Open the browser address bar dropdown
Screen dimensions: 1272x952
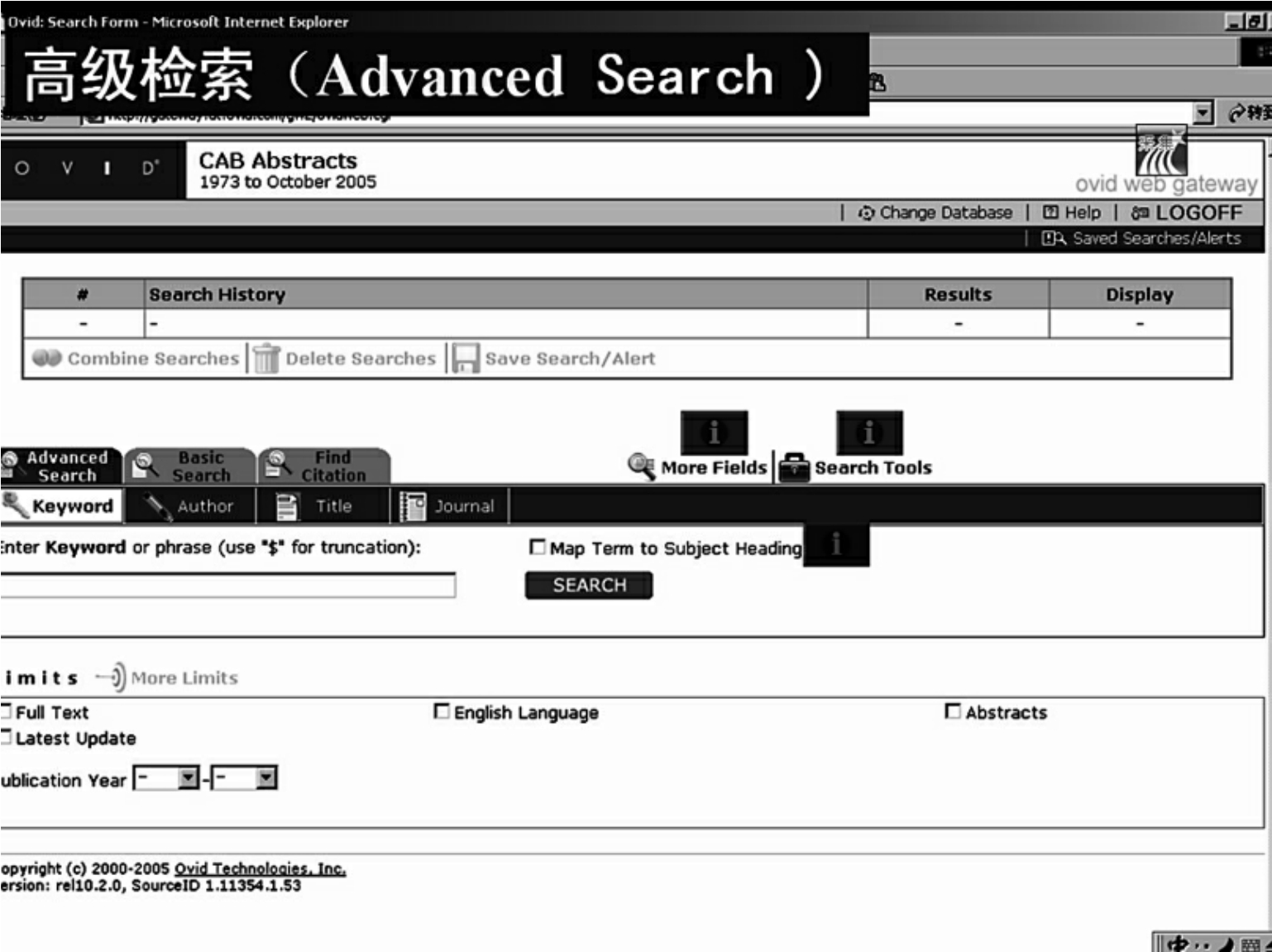[1203, 112]
